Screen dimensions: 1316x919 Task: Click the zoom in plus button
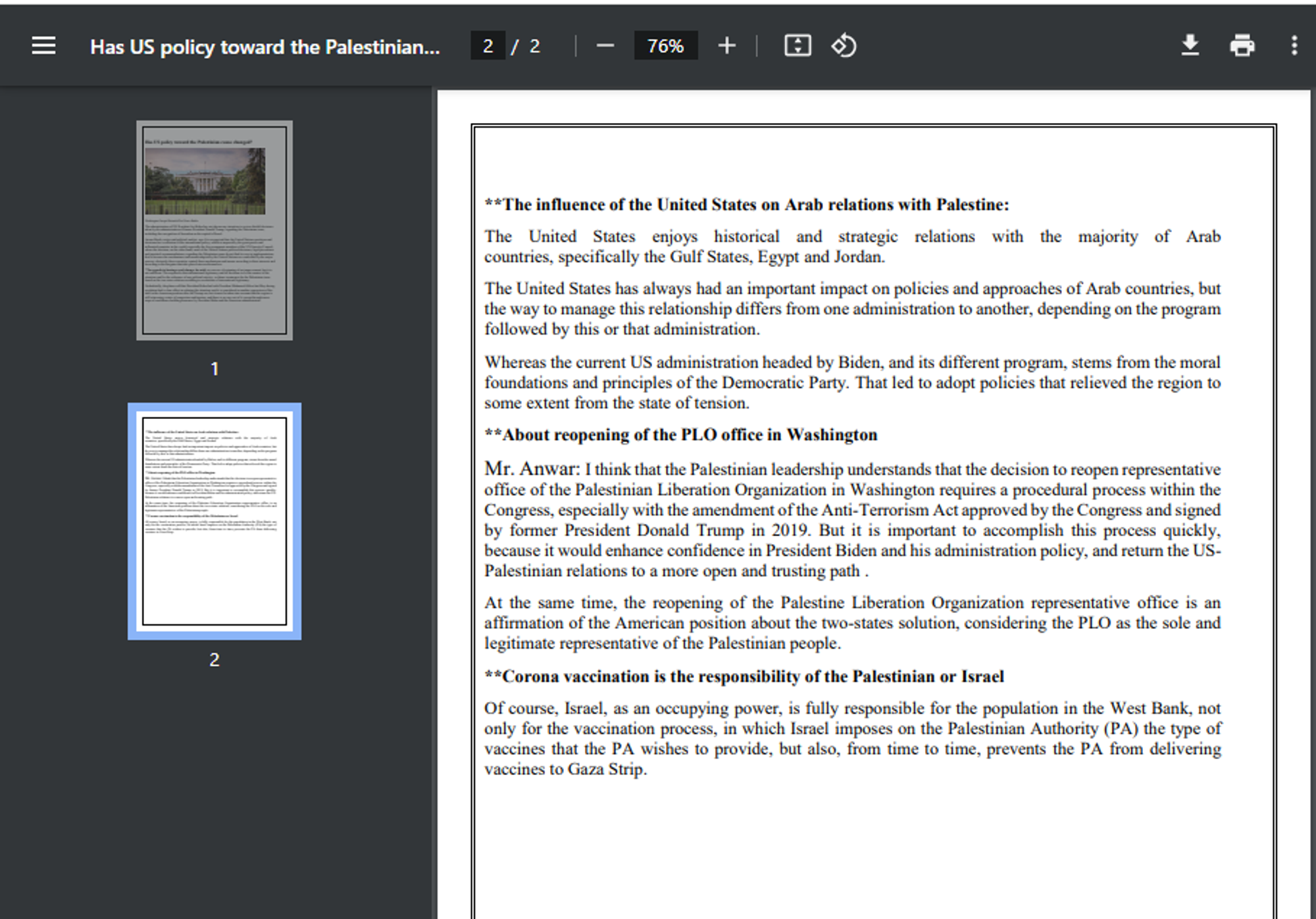pos(726,46)
